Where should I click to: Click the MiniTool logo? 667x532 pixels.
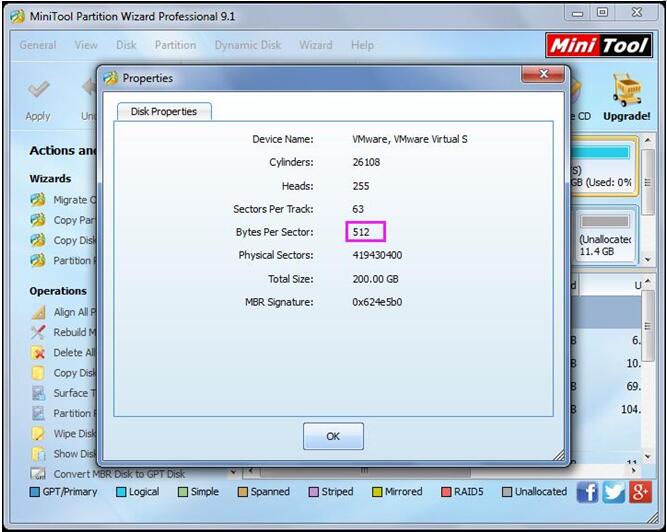click(x=599, y=45)
